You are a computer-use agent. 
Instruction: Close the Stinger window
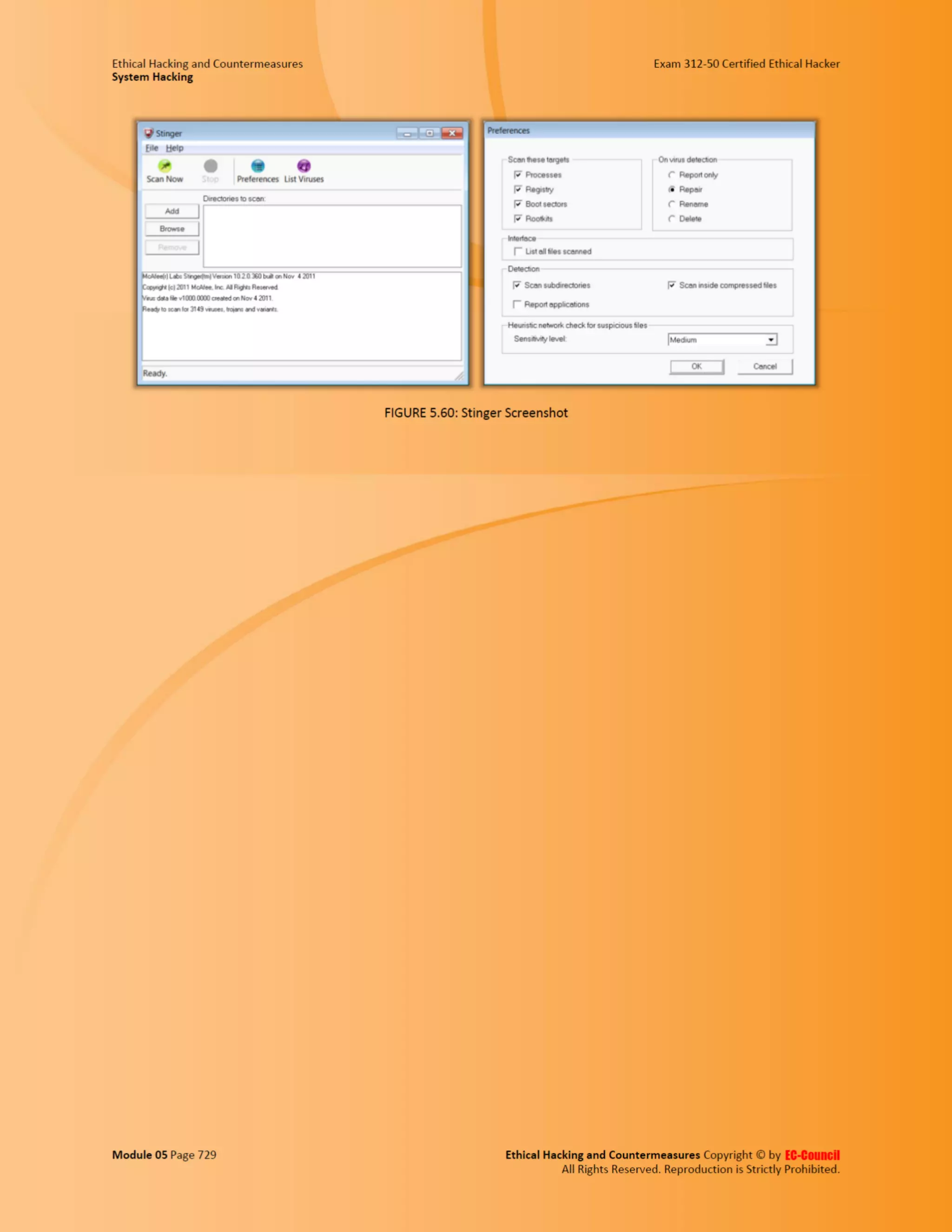click(452, 133)
